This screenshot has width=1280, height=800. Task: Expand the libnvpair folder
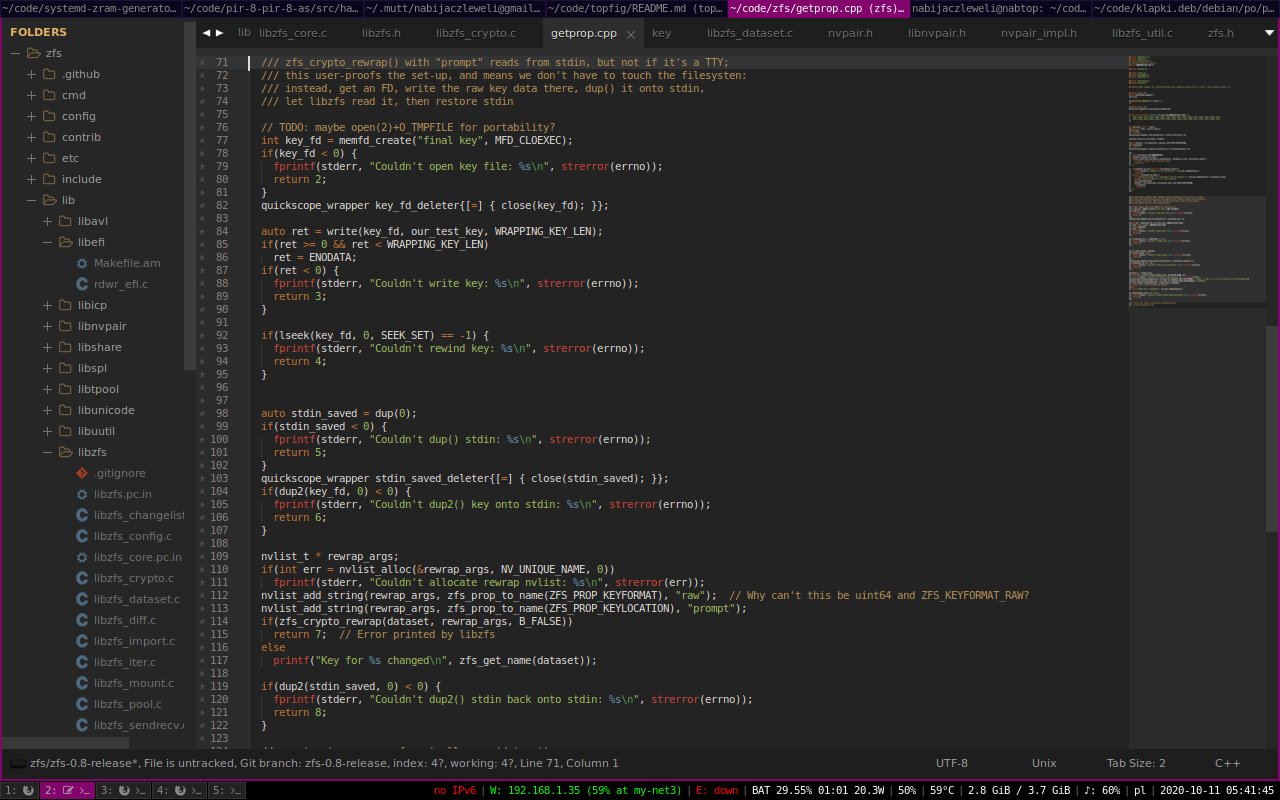(48, 326)
